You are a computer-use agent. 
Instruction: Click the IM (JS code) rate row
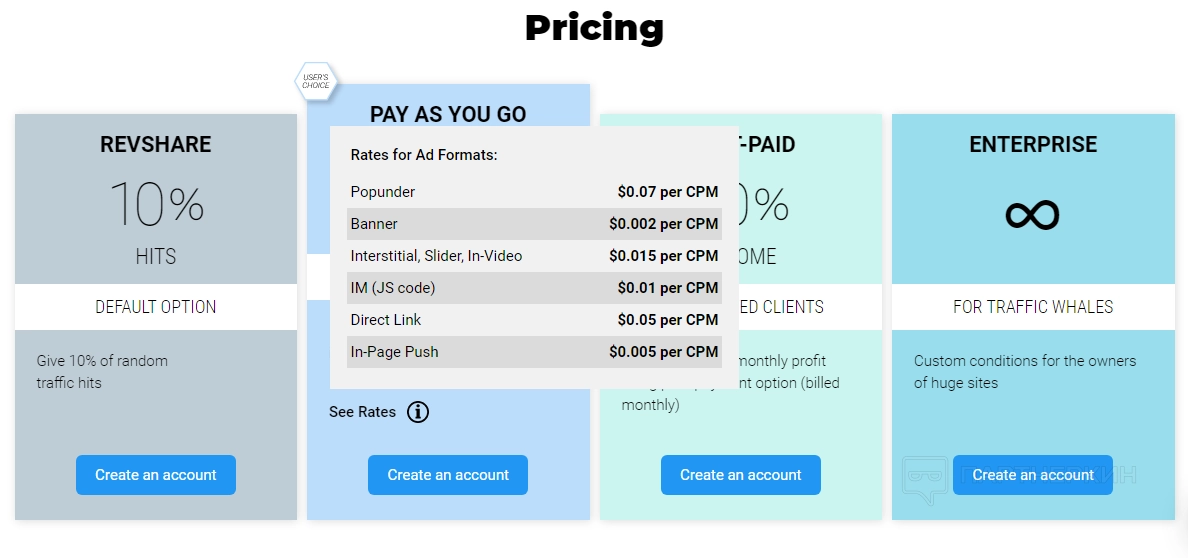click(534, 288)
